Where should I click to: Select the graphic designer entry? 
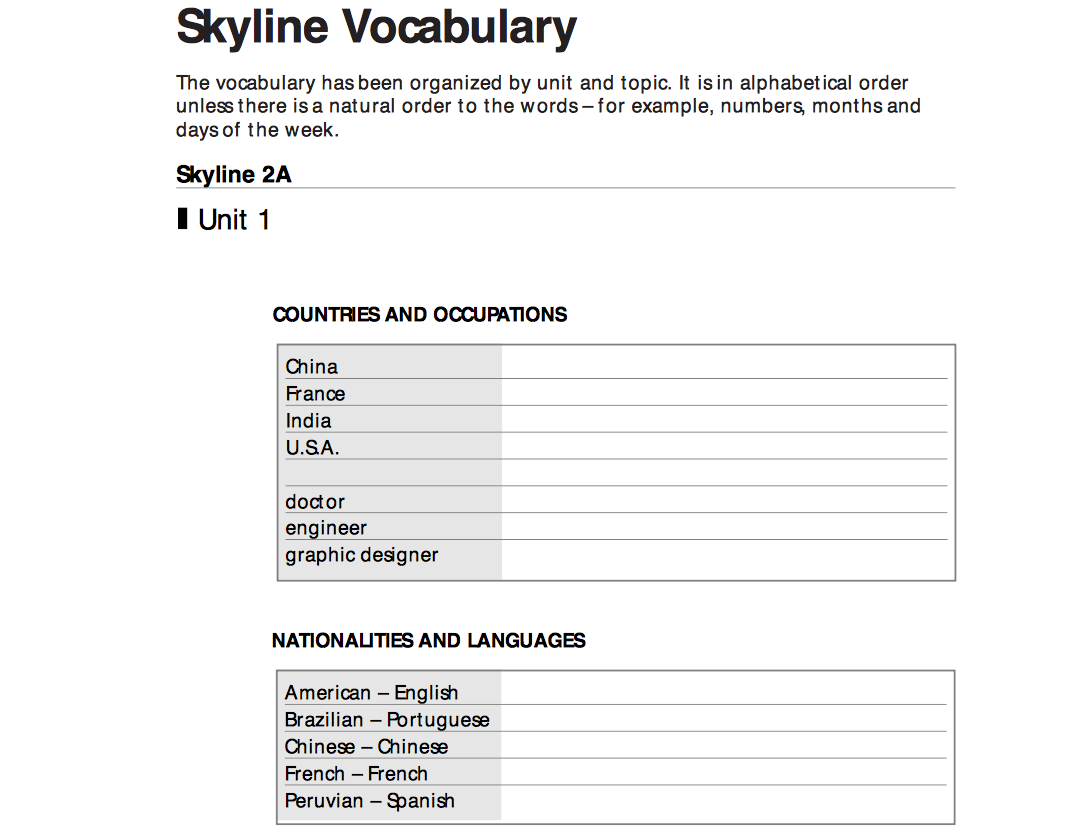coord(361,555)
